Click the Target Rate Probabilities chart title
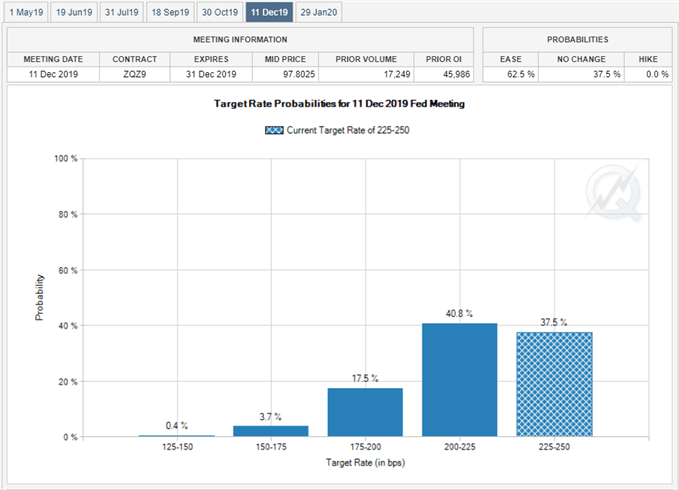679x490 pixels. coord(338,105)
